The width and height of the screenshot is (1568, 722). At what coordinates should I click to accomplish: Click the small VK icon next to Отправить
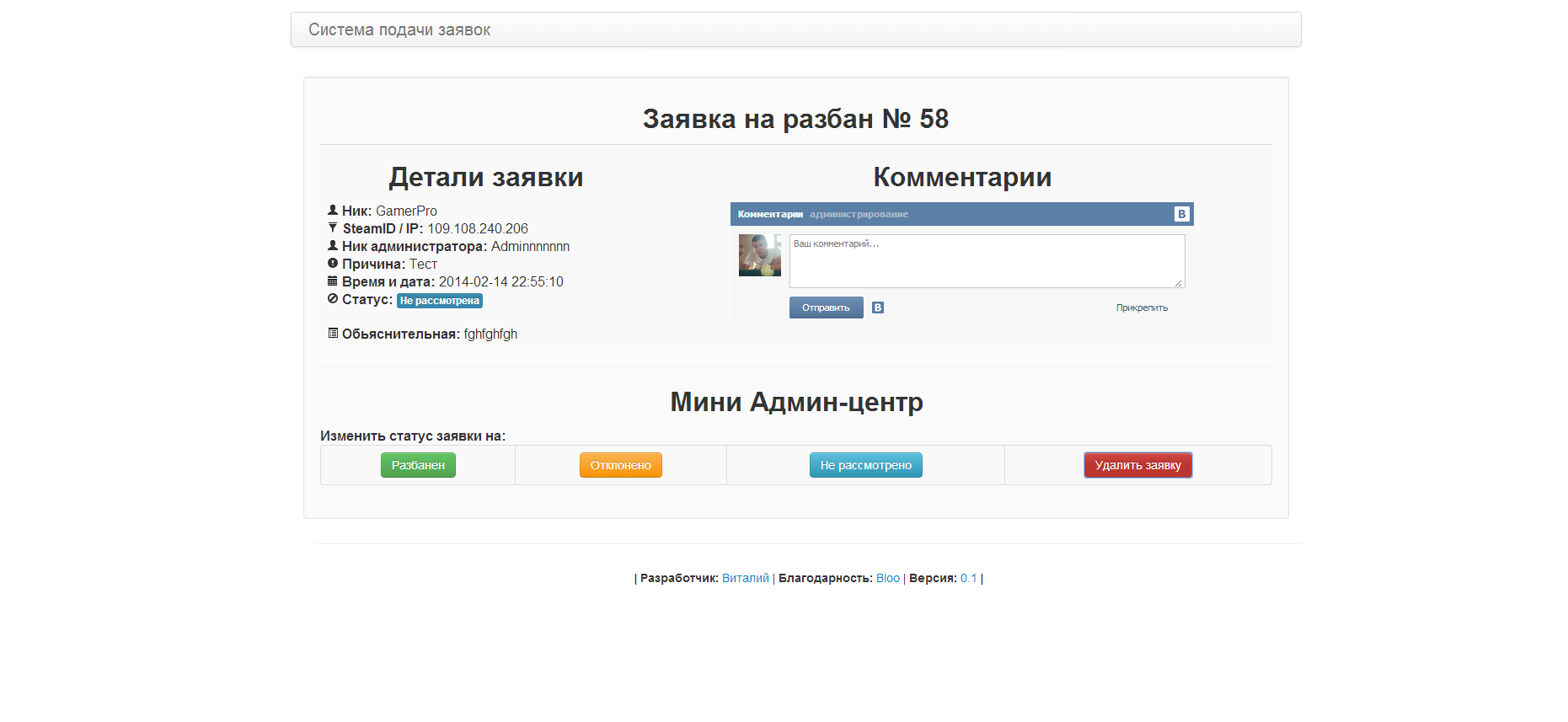point(878,308)
